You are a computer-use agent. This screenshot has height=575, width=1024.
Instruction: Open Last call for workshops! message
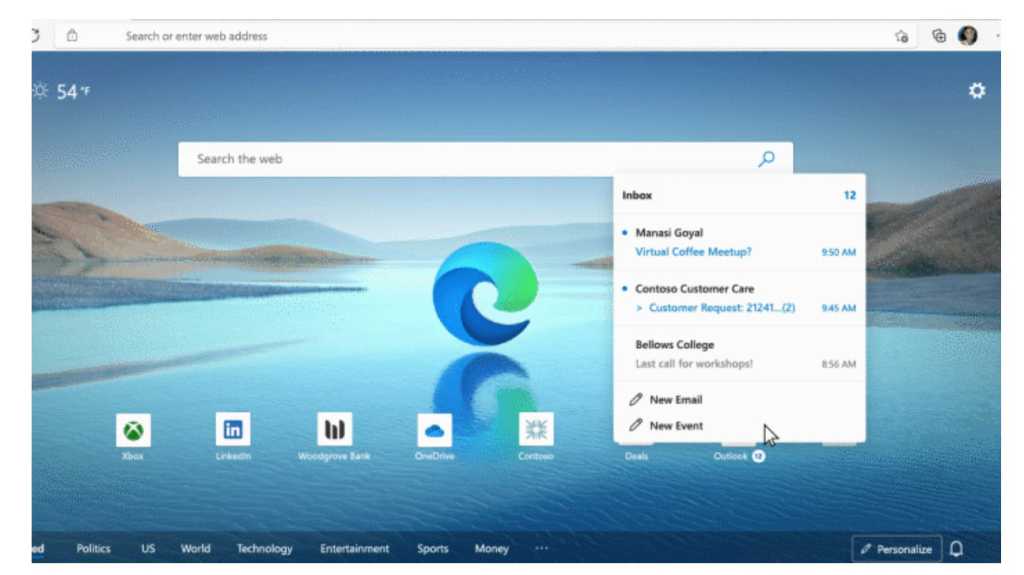pos(694,364)
